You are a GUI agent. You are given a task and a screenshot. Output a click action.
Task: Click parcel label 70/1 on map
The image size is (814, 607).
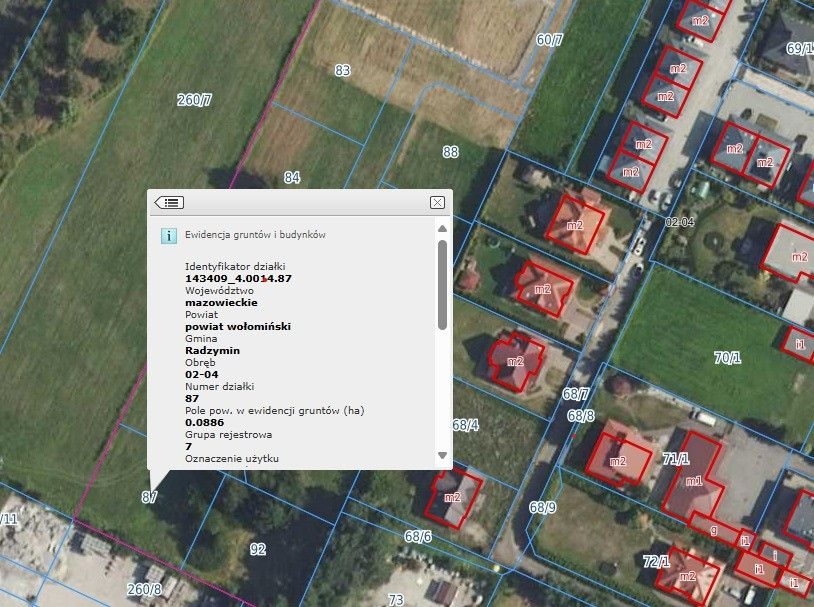click(x=727, y=357)
